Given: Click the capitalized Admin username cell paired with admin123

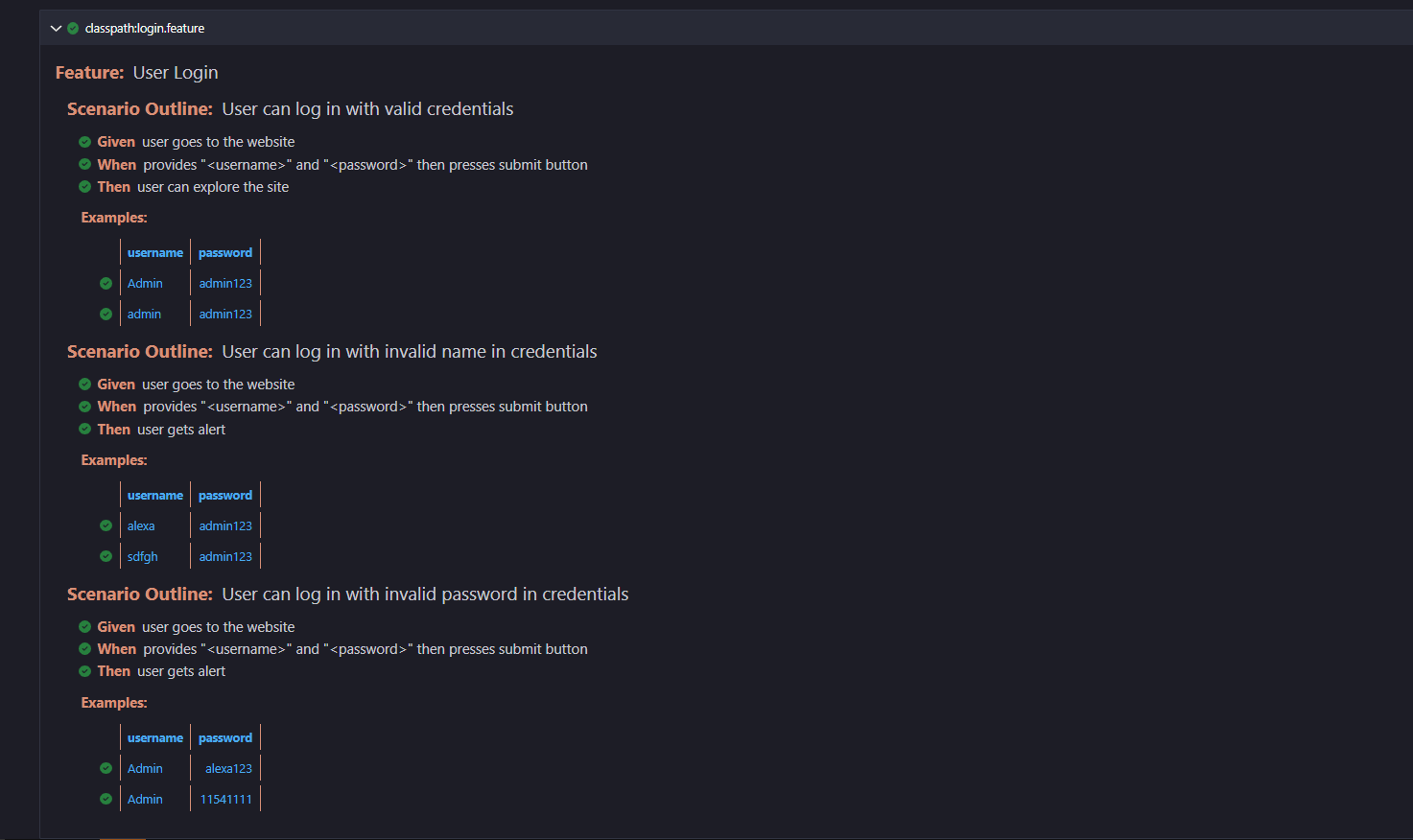Looking at the screenshot, I should tap(145, 284).
